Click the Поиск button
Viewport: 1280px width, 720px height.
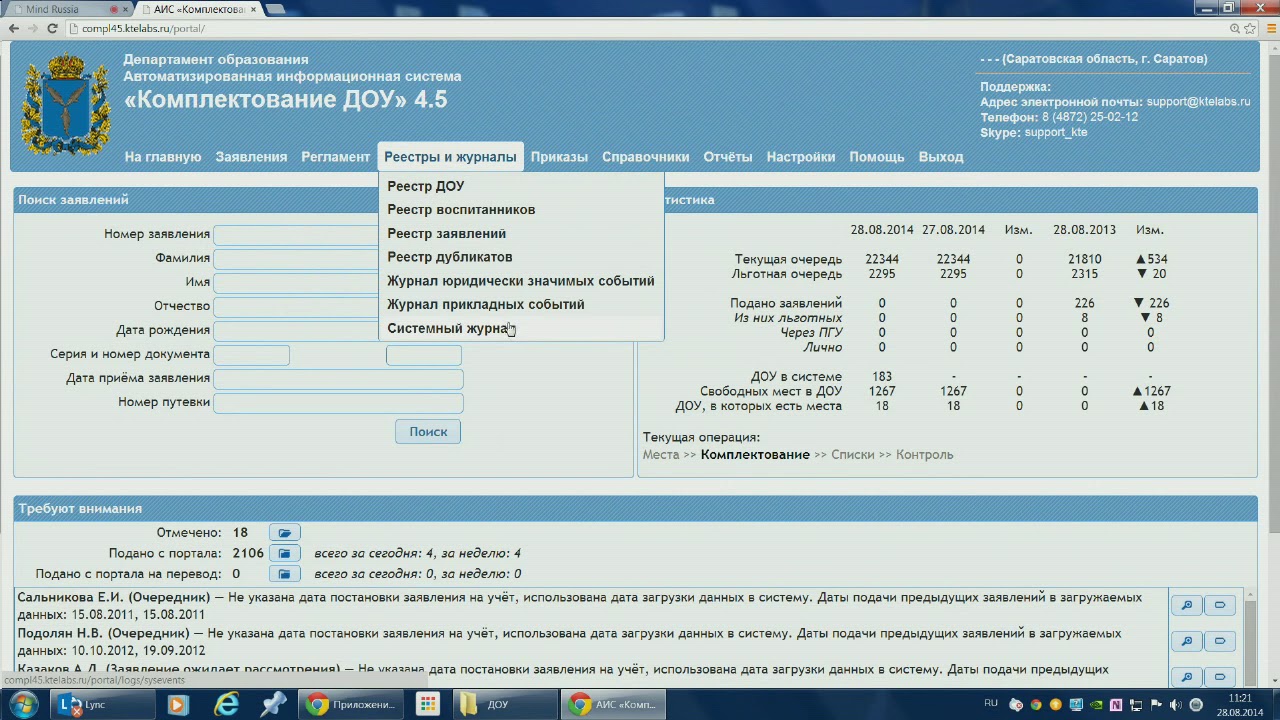pos(428,432)
